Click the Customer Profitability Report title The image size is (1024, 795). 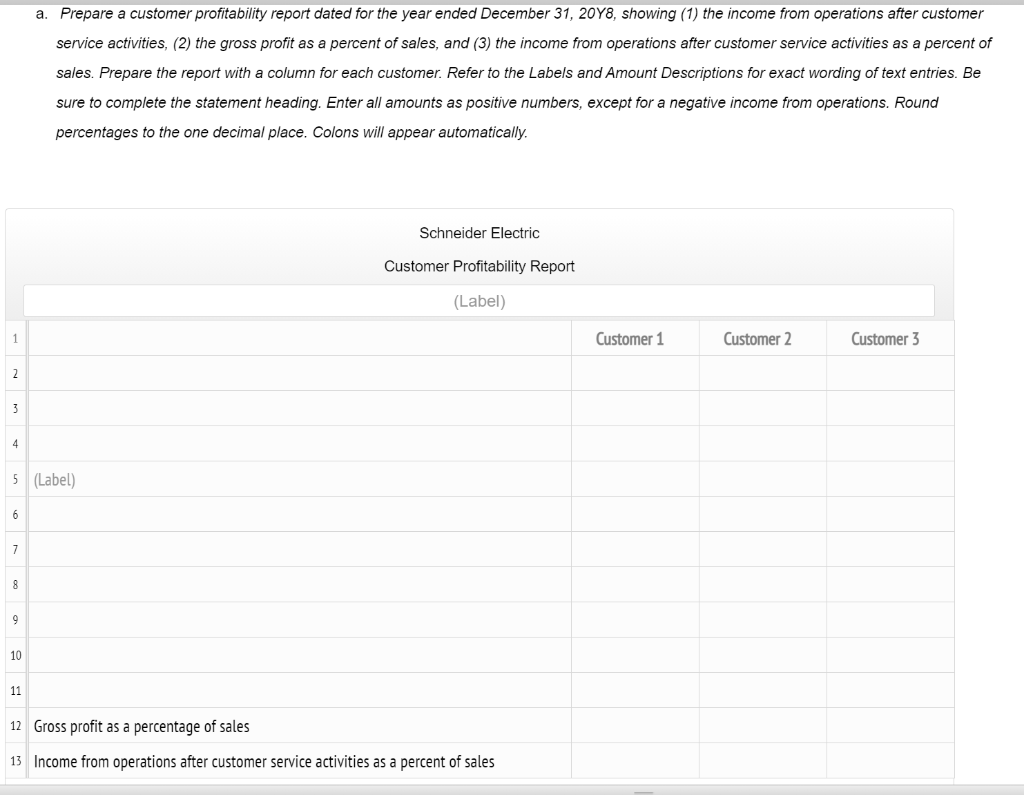[x=479, y=266]
